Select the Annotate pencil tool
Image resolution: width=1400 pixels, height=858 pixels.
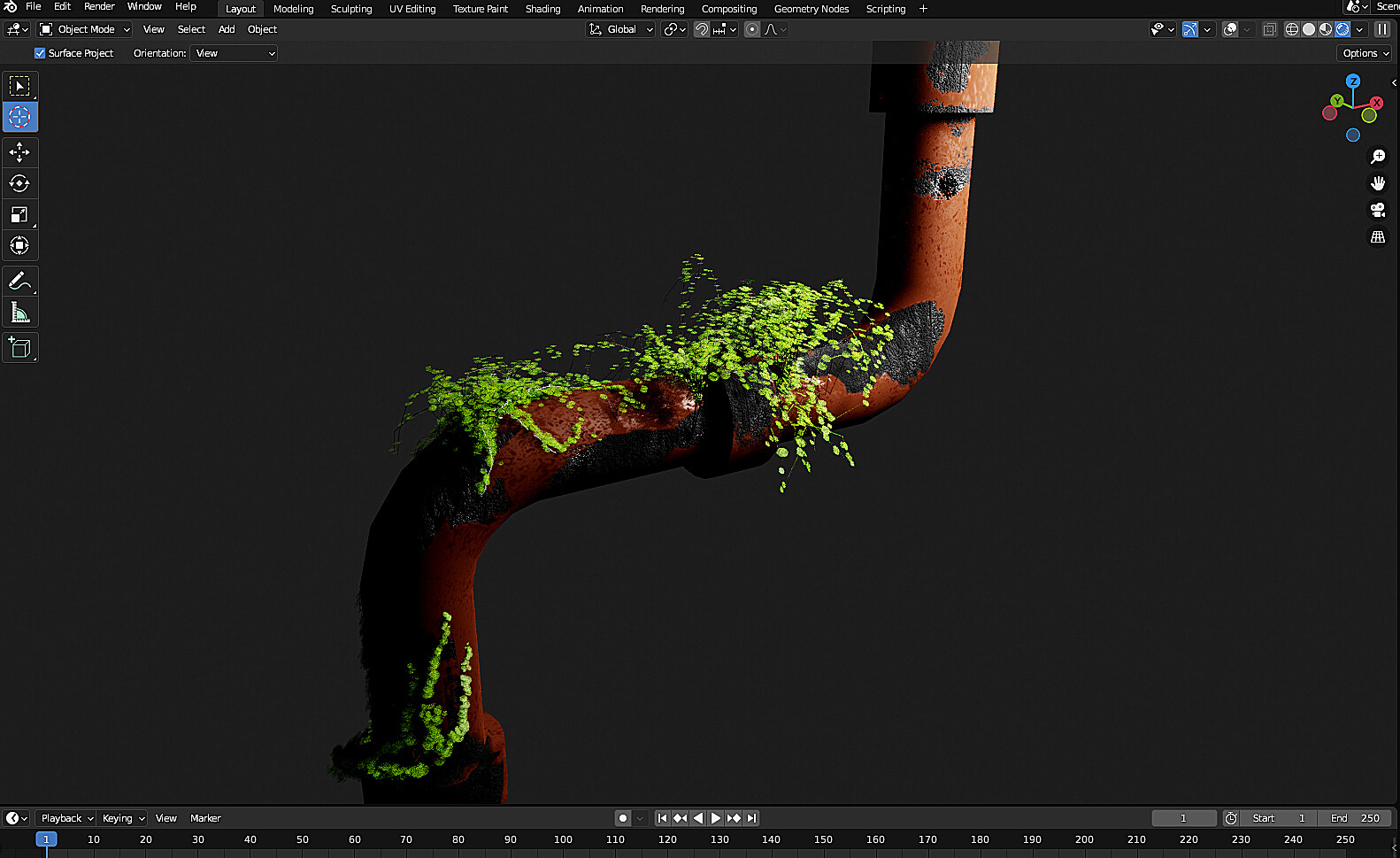pos(19,281)
